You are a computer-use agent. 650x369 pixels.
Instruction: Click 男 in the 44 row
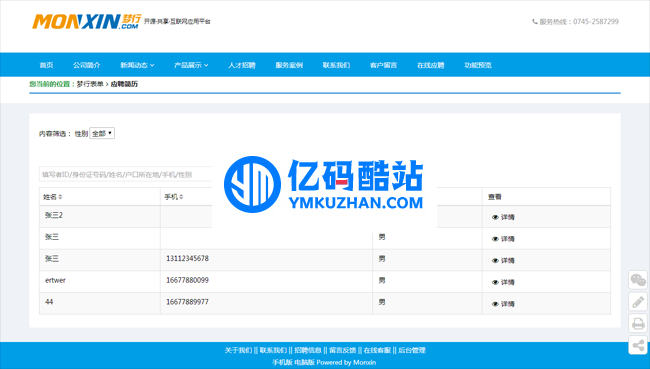pyautogui.click(x=382, y=302)
